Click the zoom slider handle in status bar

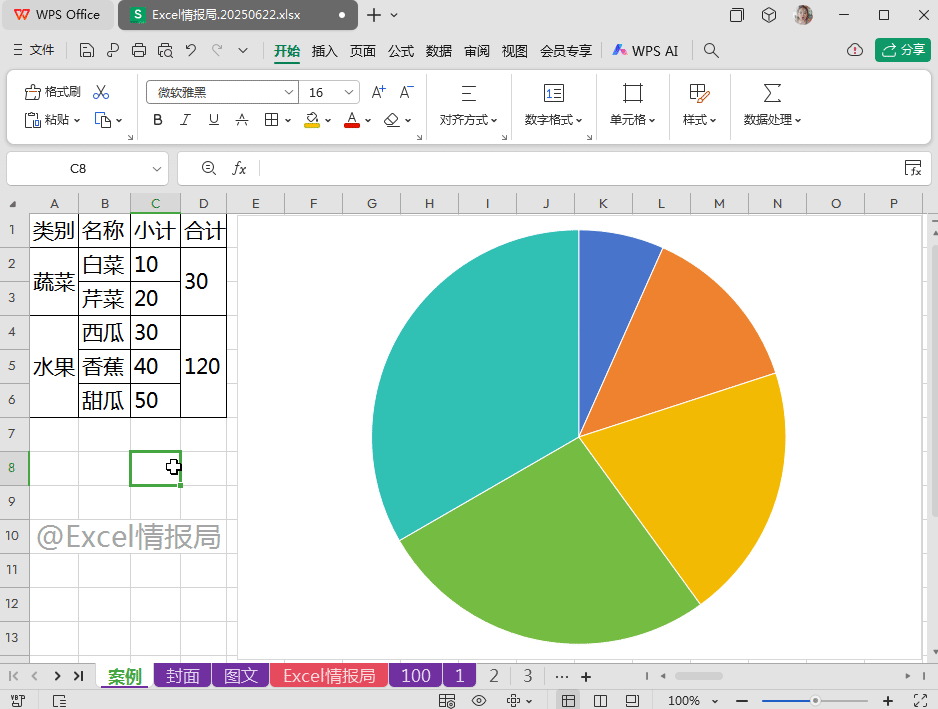(816, 700)
